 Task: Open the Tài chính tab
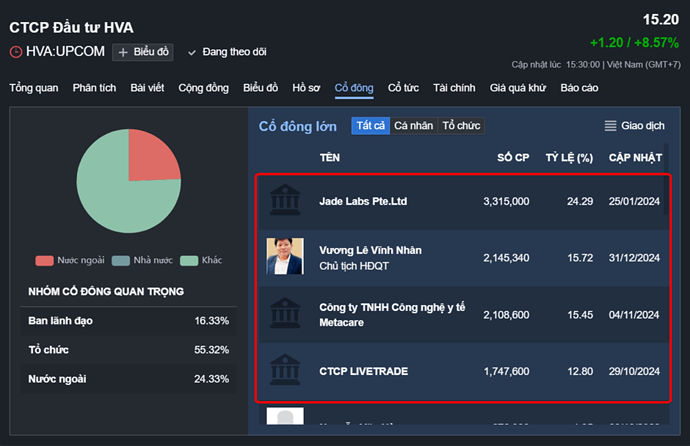(454, 88)
